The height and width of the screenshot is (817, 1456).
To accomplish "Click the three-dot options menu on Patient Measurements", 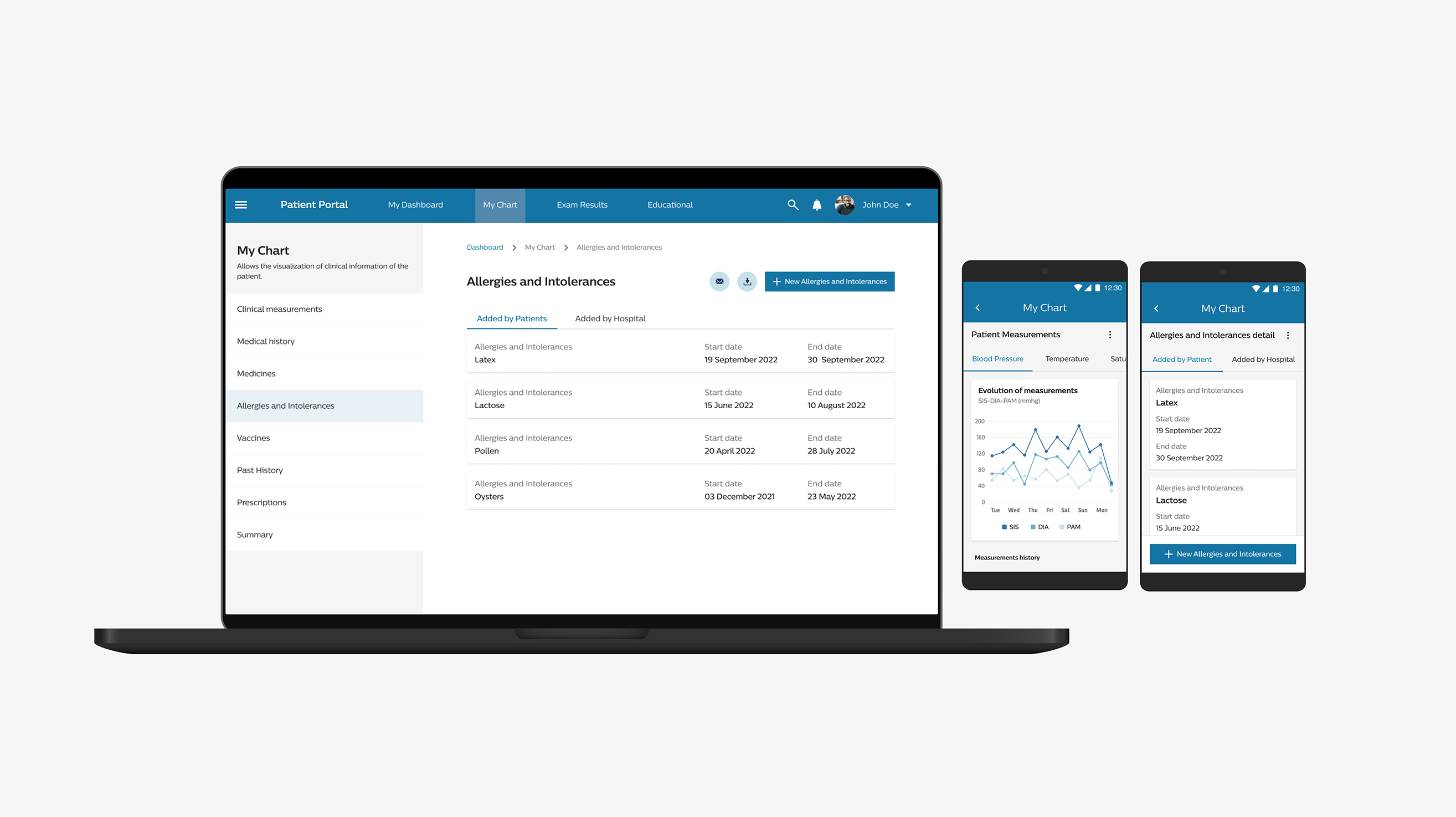I will tap(1112, 334).
